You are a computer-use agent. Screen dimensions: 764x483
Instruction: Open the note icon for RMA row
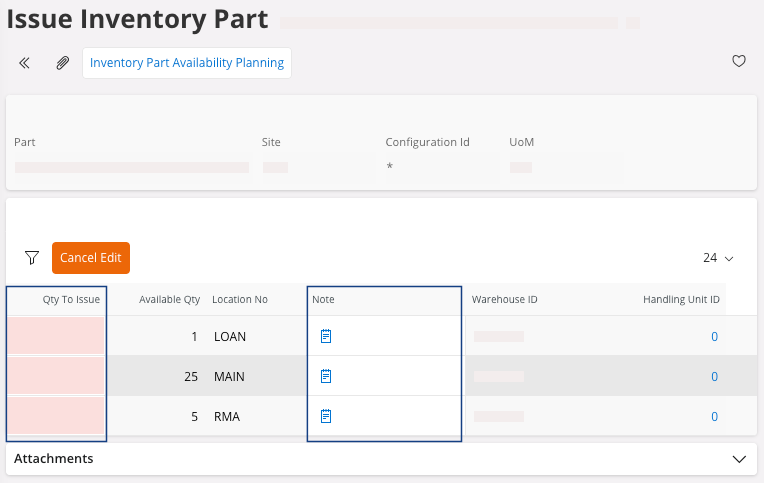pos(325,416)
